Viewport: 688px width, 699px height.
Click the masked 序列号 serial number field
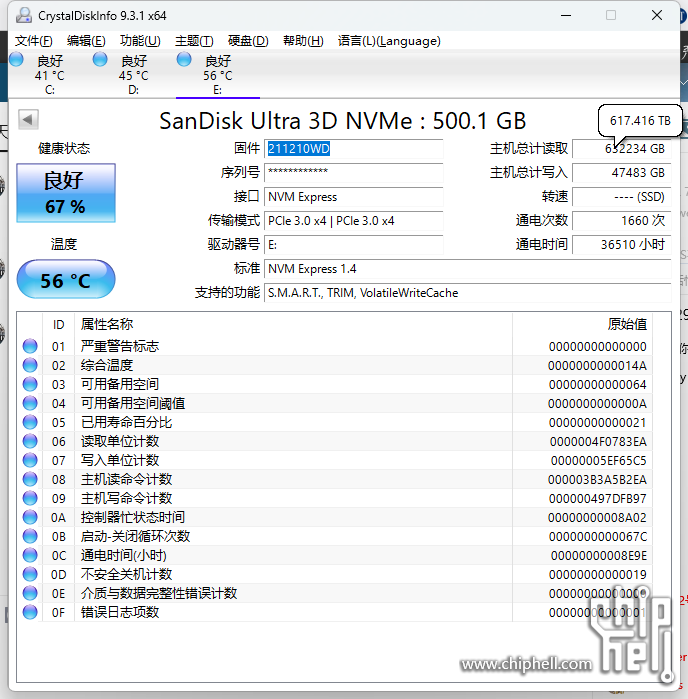(354, 173)
